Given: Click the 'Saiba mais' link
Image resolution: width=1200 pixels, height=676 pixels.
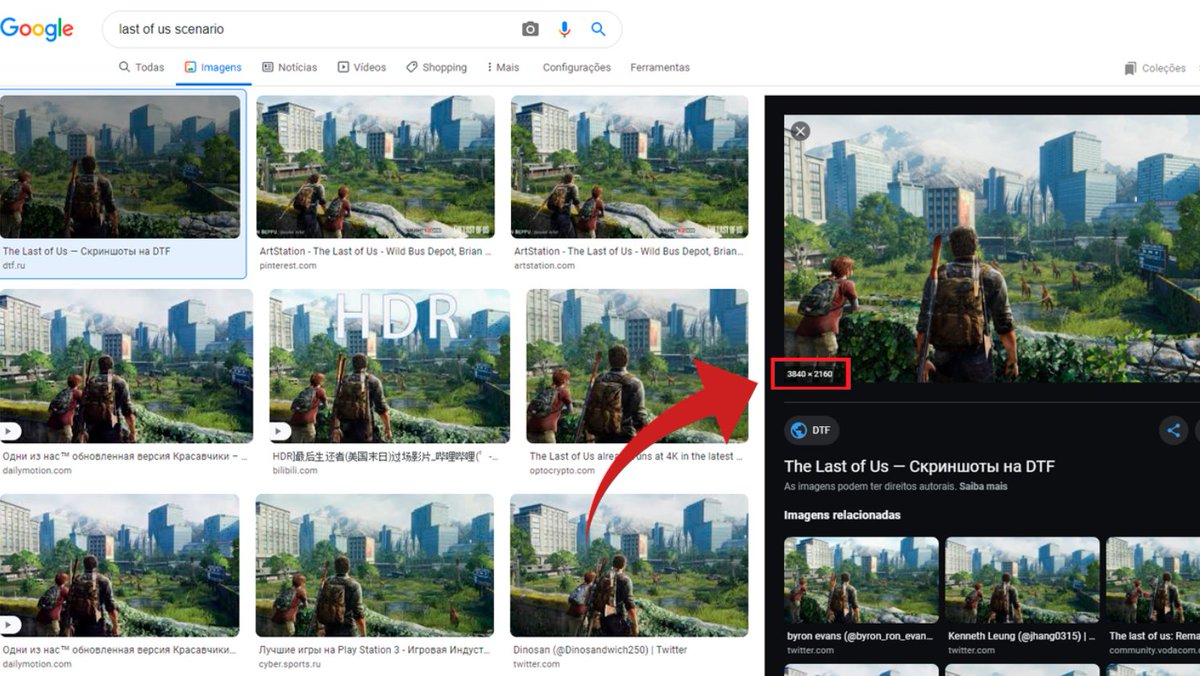Looking at the screenshot, I should point(983,487).
